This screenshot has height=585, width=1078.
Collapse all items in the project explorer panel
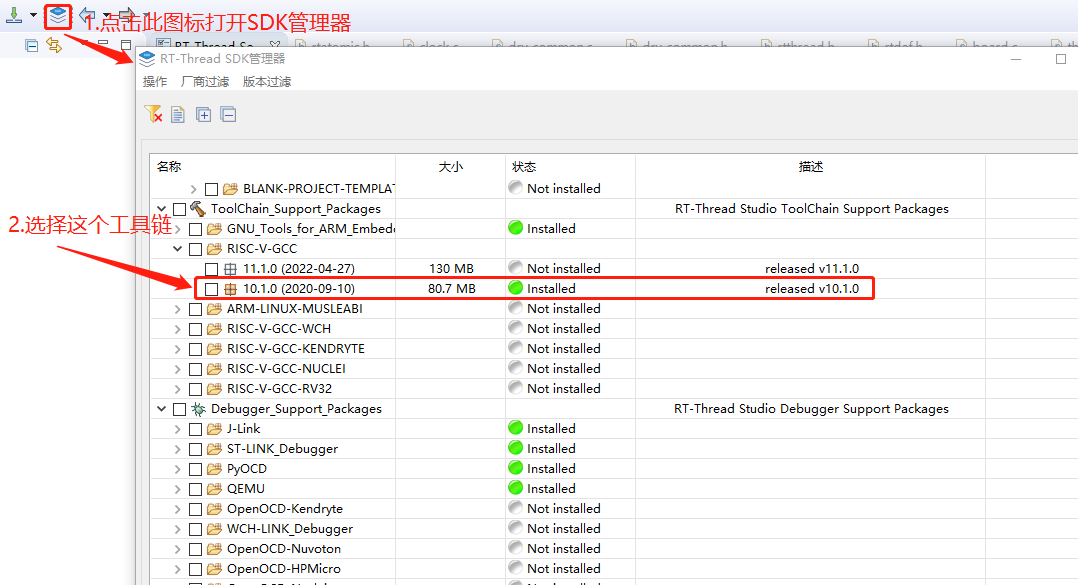pos(31,46)
